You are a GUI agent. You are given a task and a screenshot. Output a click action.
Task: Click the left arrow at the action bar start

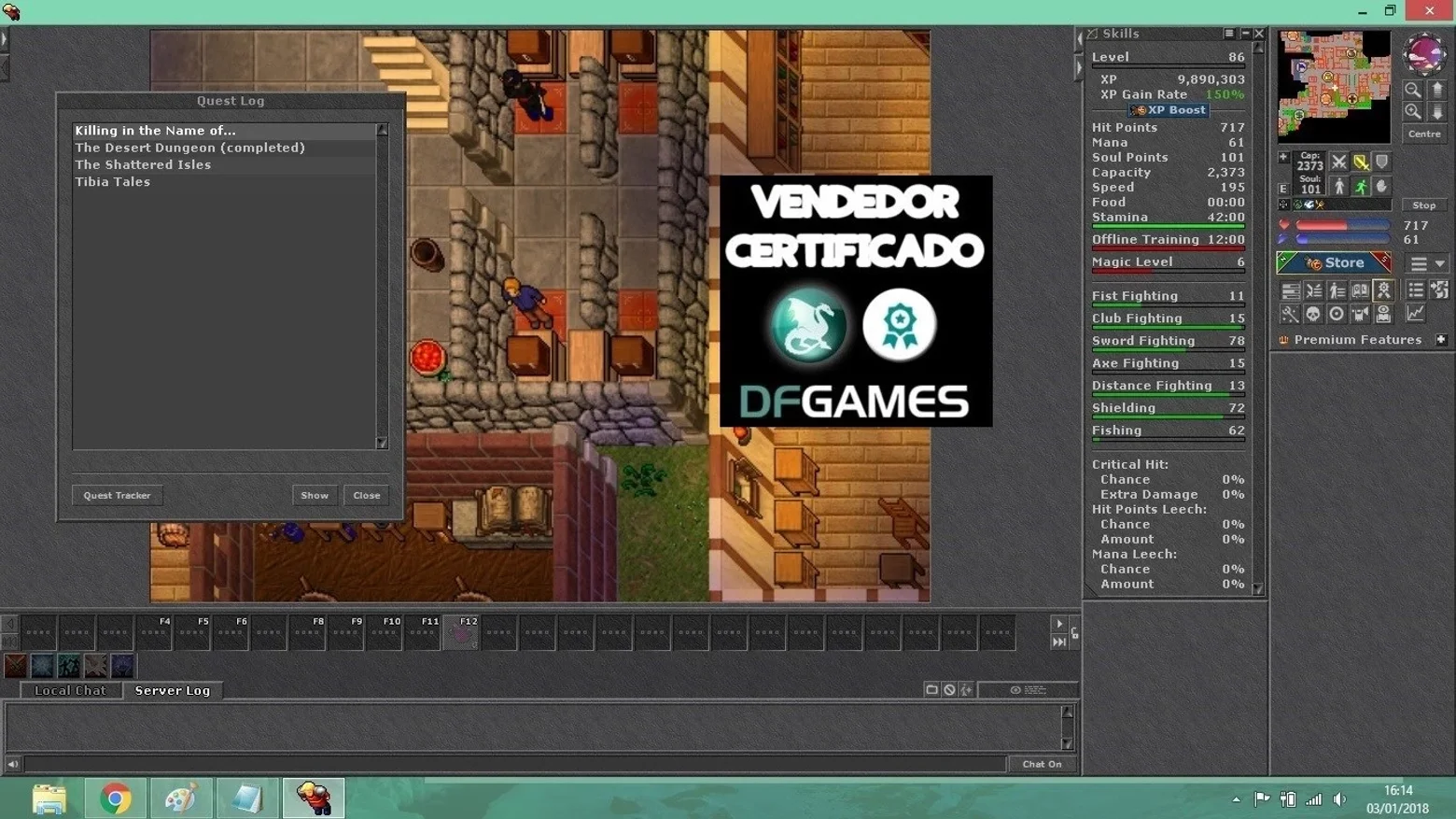pos(10,624)
